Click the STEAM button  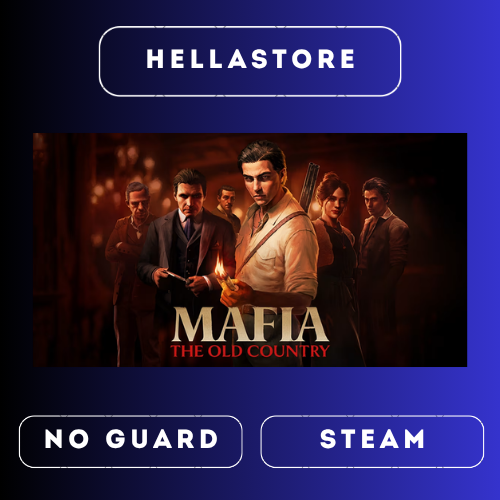[x=372, y=441]
